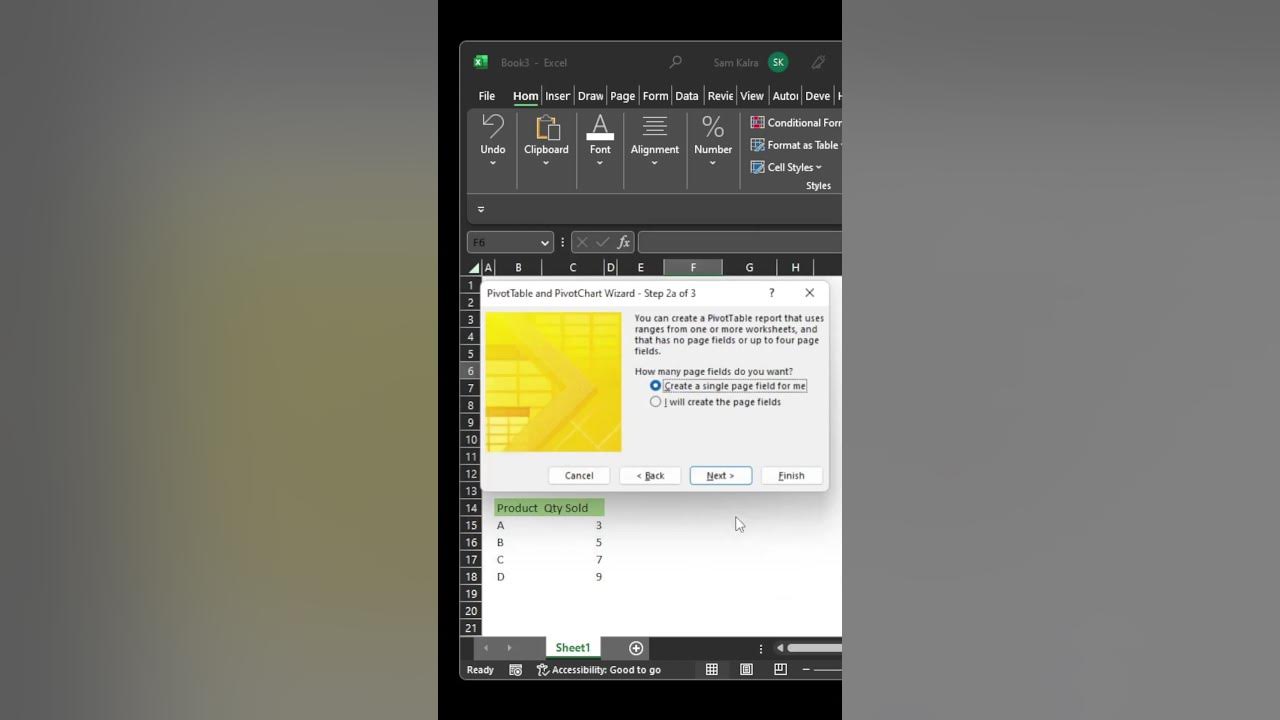Click next sheet navigation arrow
The image size is (1280, 720).
(509, 648)
